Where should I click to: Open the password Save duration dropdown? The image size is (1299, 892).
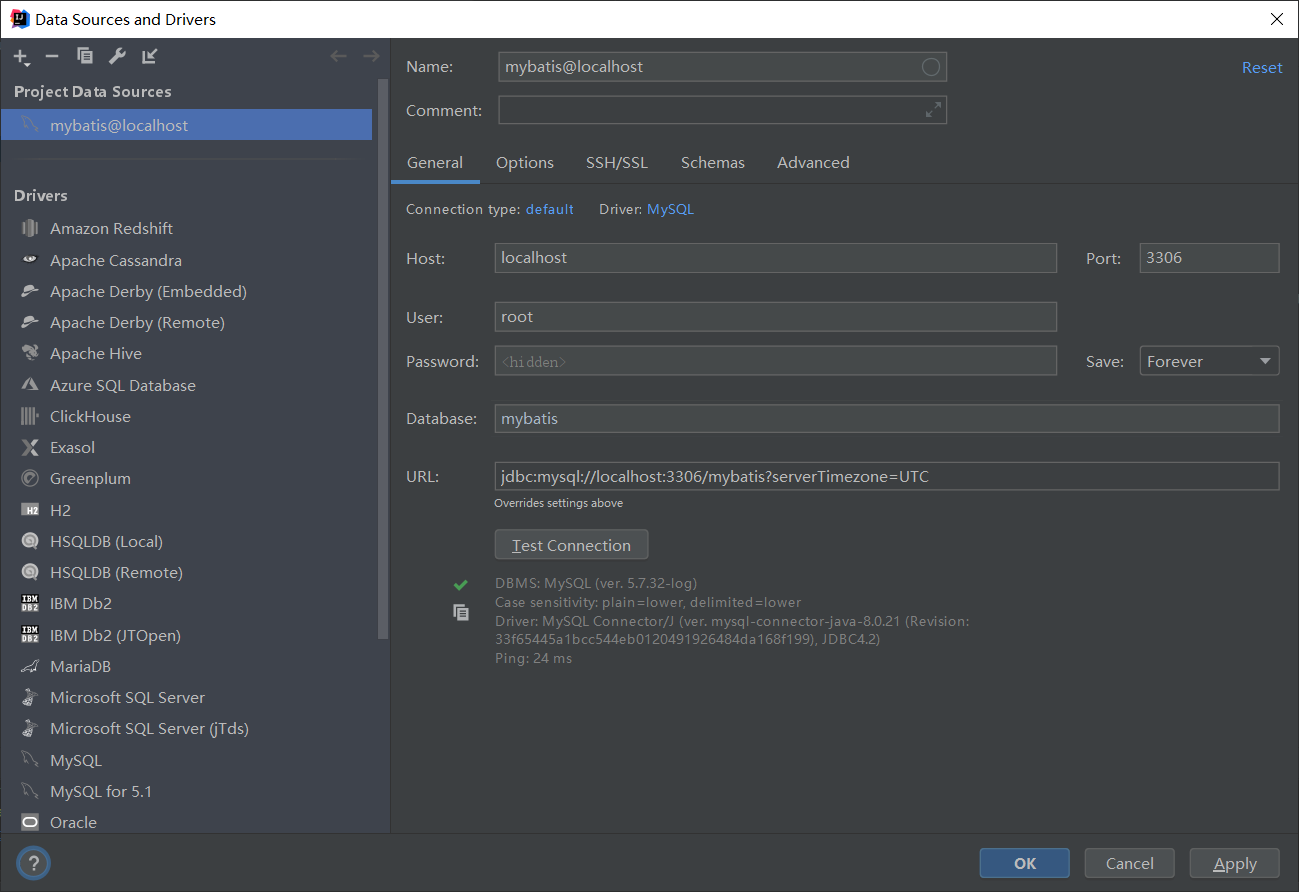click(x=1209, y=360)
